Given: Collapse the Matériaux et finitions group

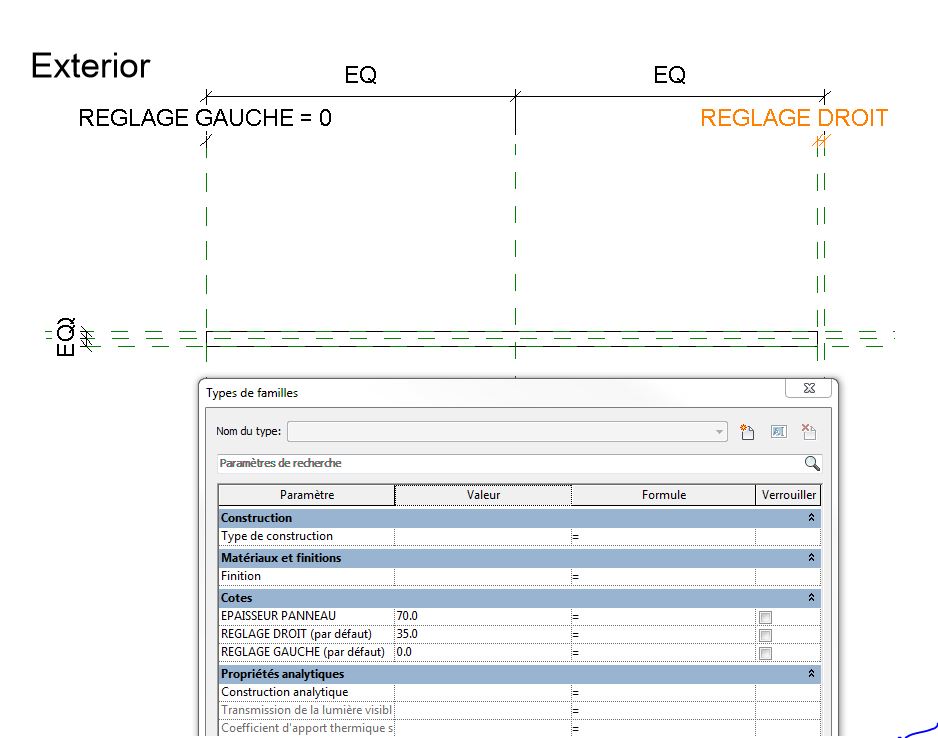Looking at the screenshot, I should pos(811,558).
